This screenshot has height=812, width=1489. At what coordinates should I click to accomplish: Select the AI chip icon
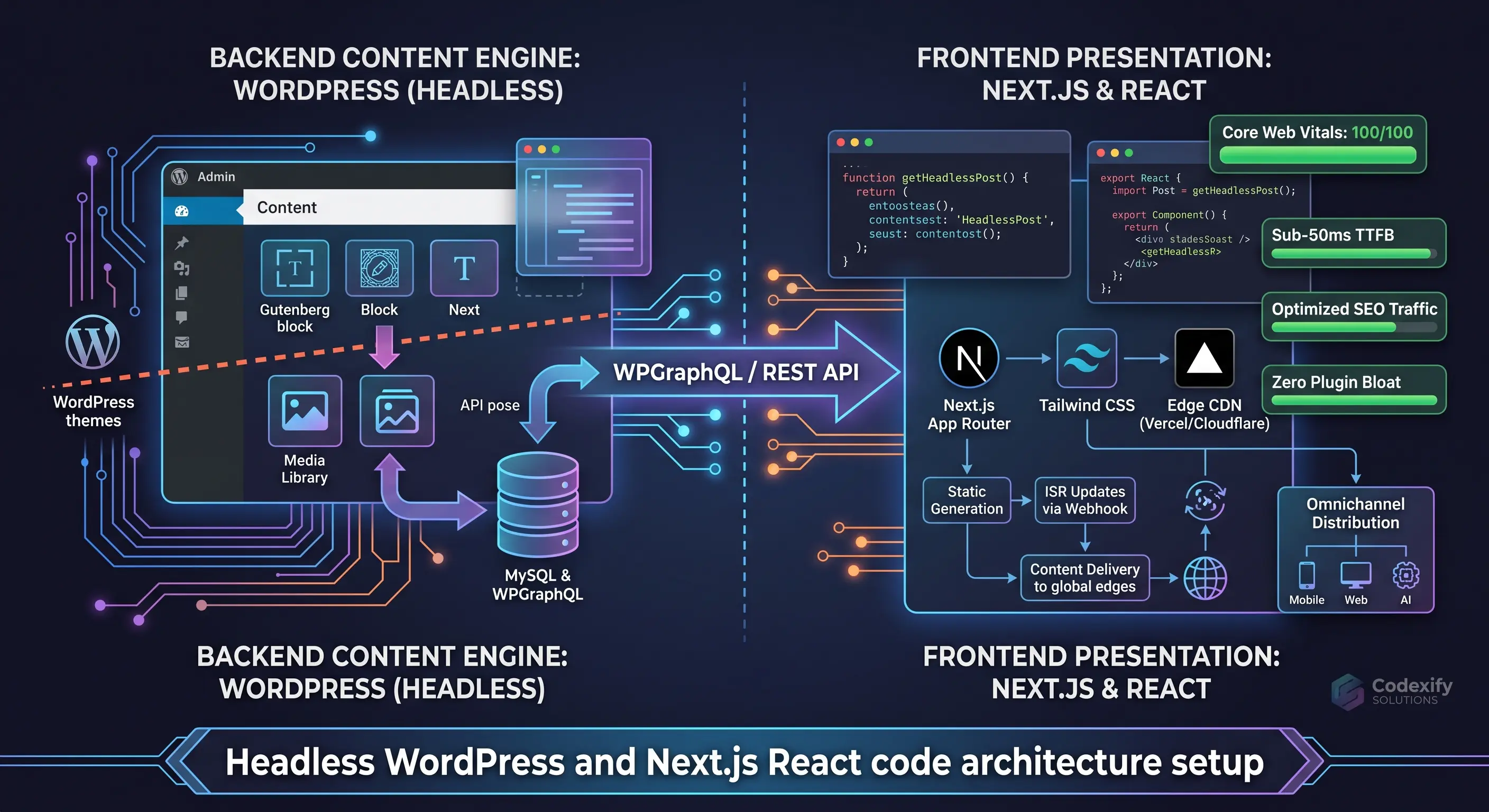click(1406, 575)
